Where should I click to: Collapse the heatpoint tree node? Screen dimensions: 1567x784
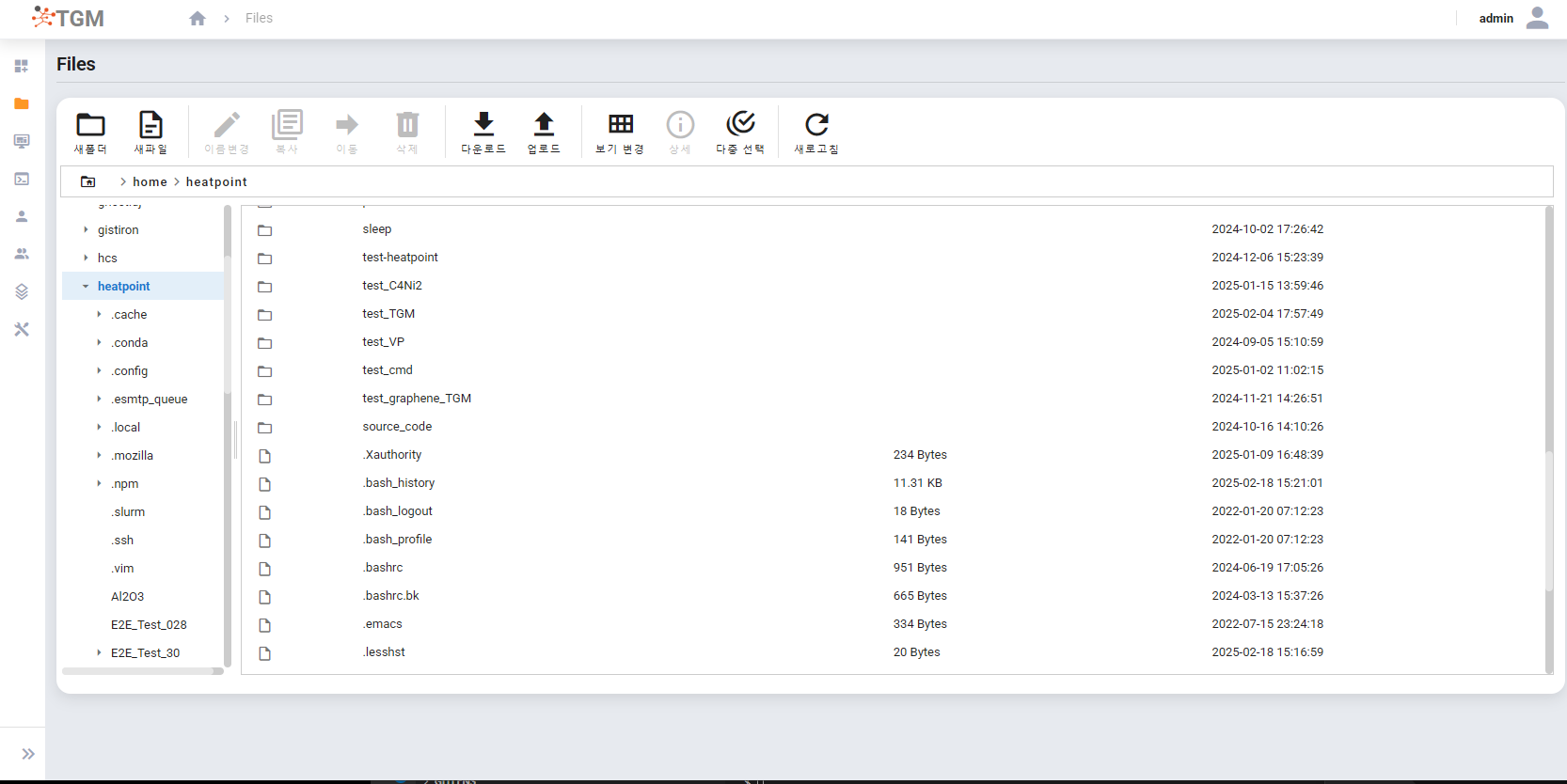(x=86, y=287)
